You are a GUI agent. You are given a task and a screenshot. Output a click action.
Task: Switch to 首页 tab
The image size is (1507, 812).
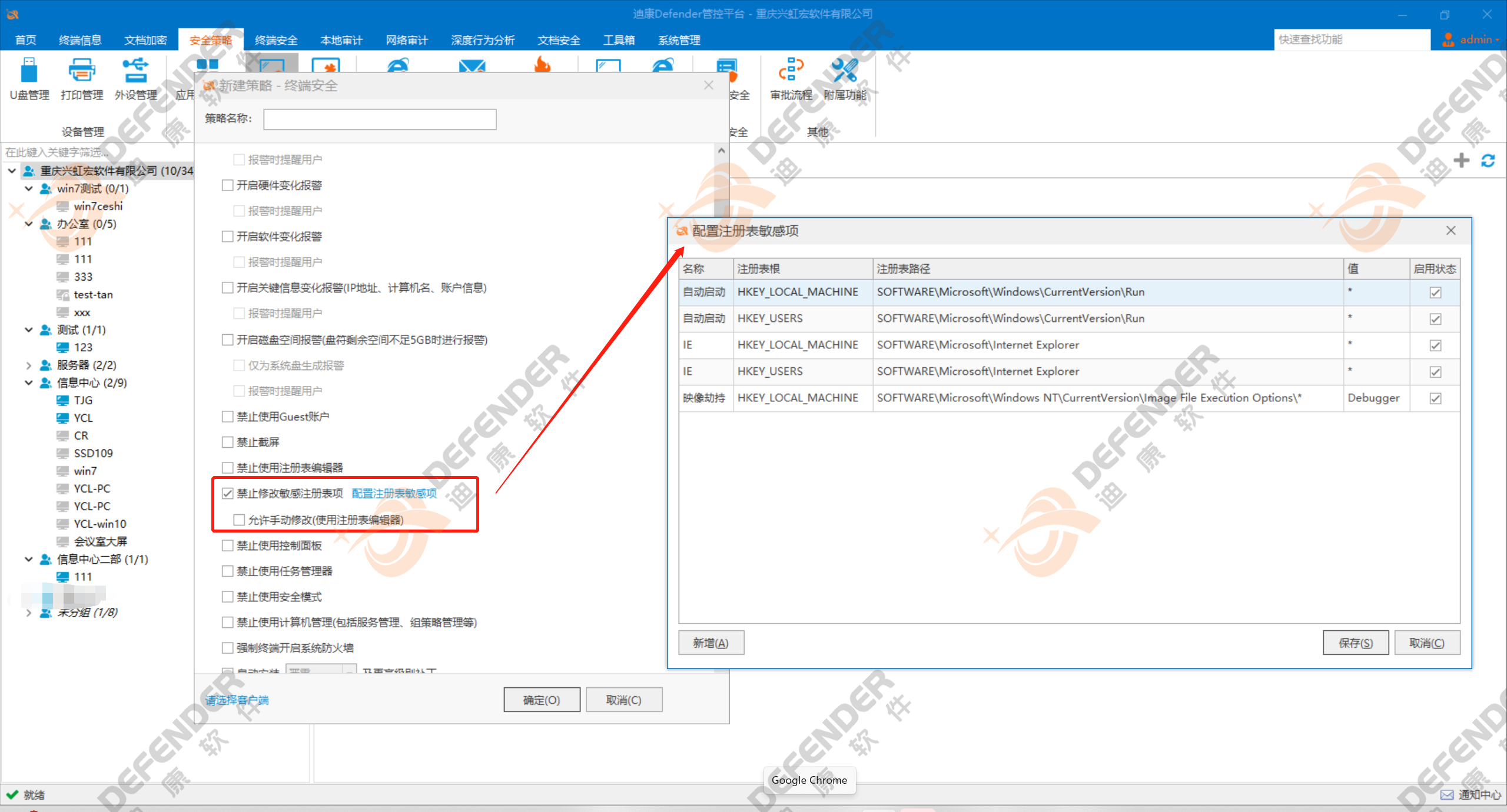25,40
